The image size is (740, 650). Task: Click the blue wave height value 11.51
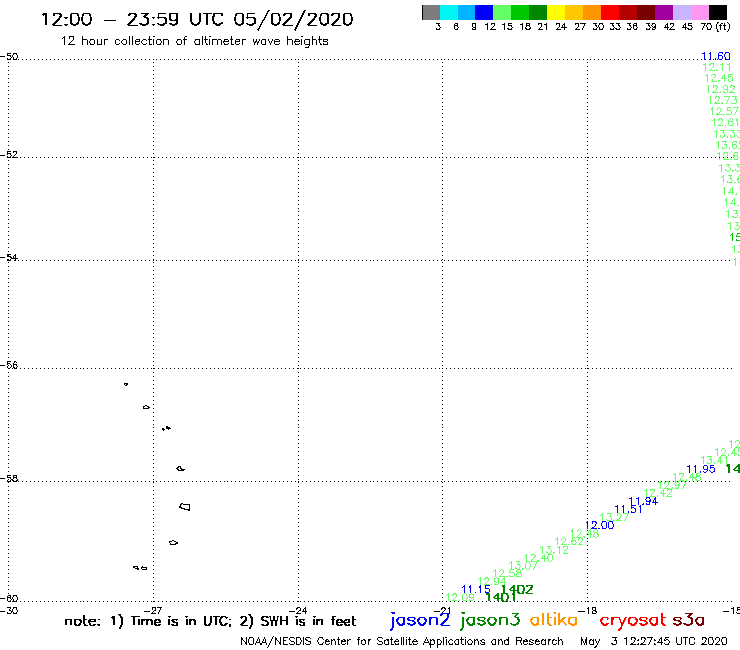[x=628, y=509]
